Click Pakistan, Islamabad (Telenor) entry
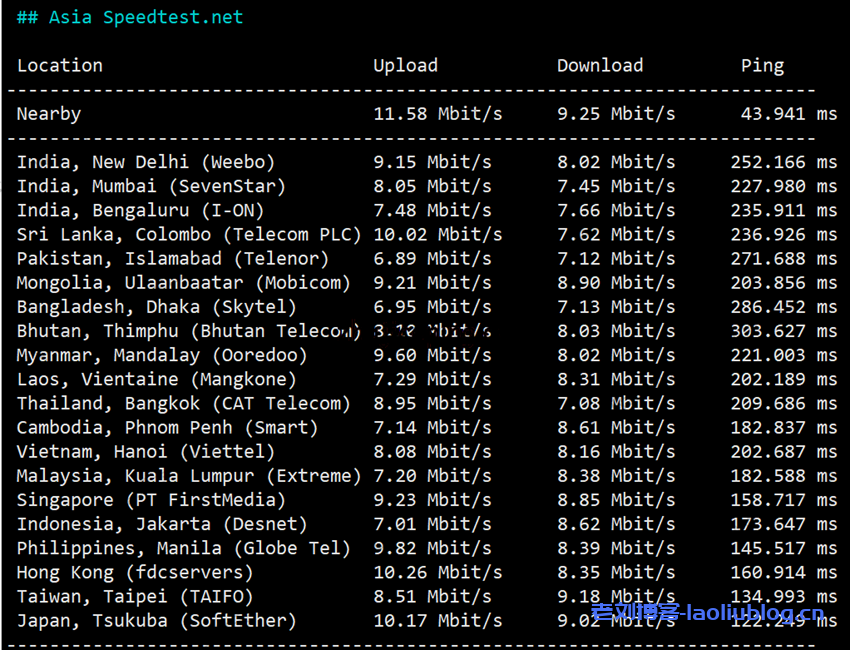850x650 pixels. [x=173, y=259]
